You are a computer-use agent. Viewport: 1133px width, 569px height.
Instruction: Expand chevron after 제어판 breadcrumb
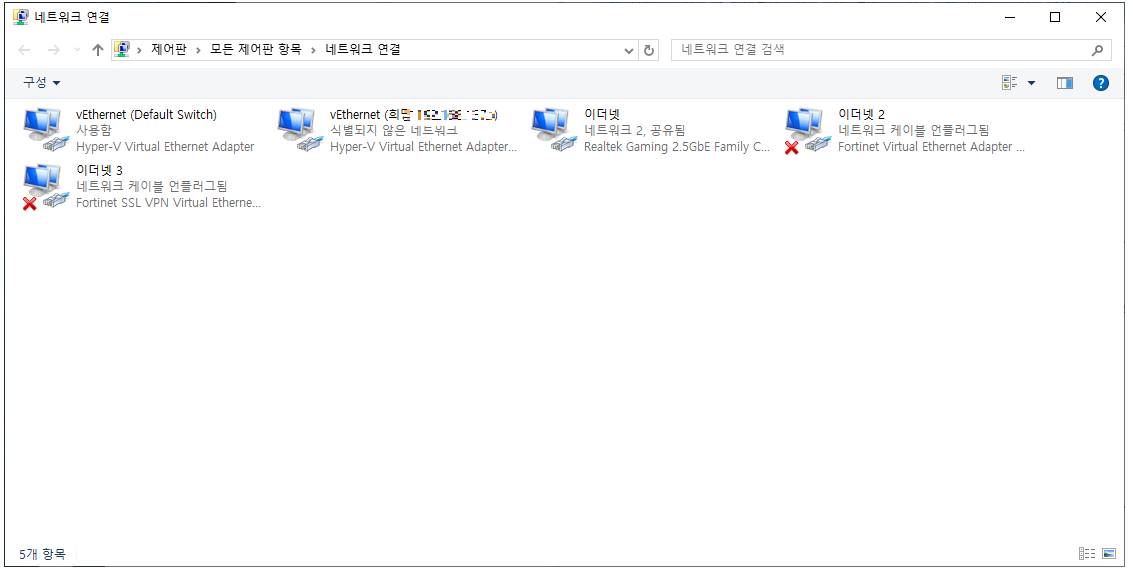199,50
